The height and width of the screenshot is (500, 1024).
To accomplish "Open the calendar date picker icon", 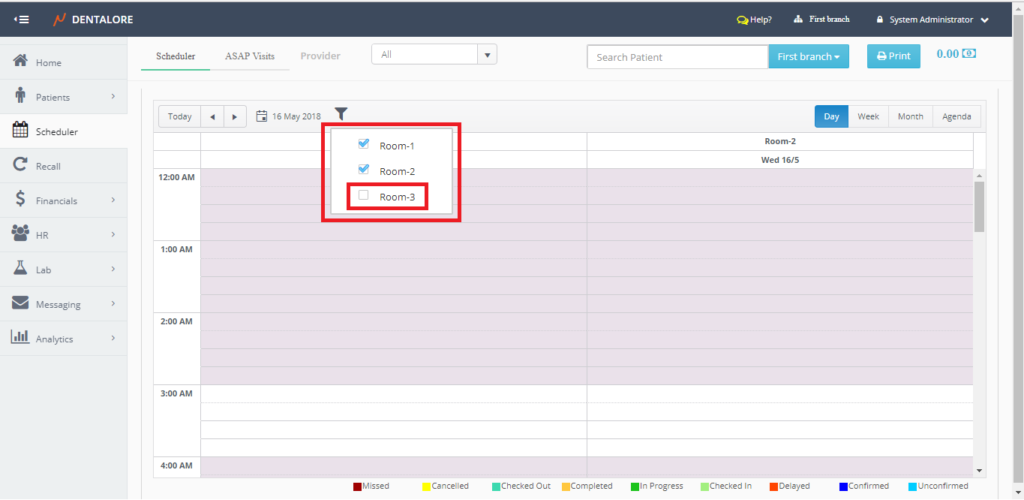I will pyautogui.click(x=262, y=117).
